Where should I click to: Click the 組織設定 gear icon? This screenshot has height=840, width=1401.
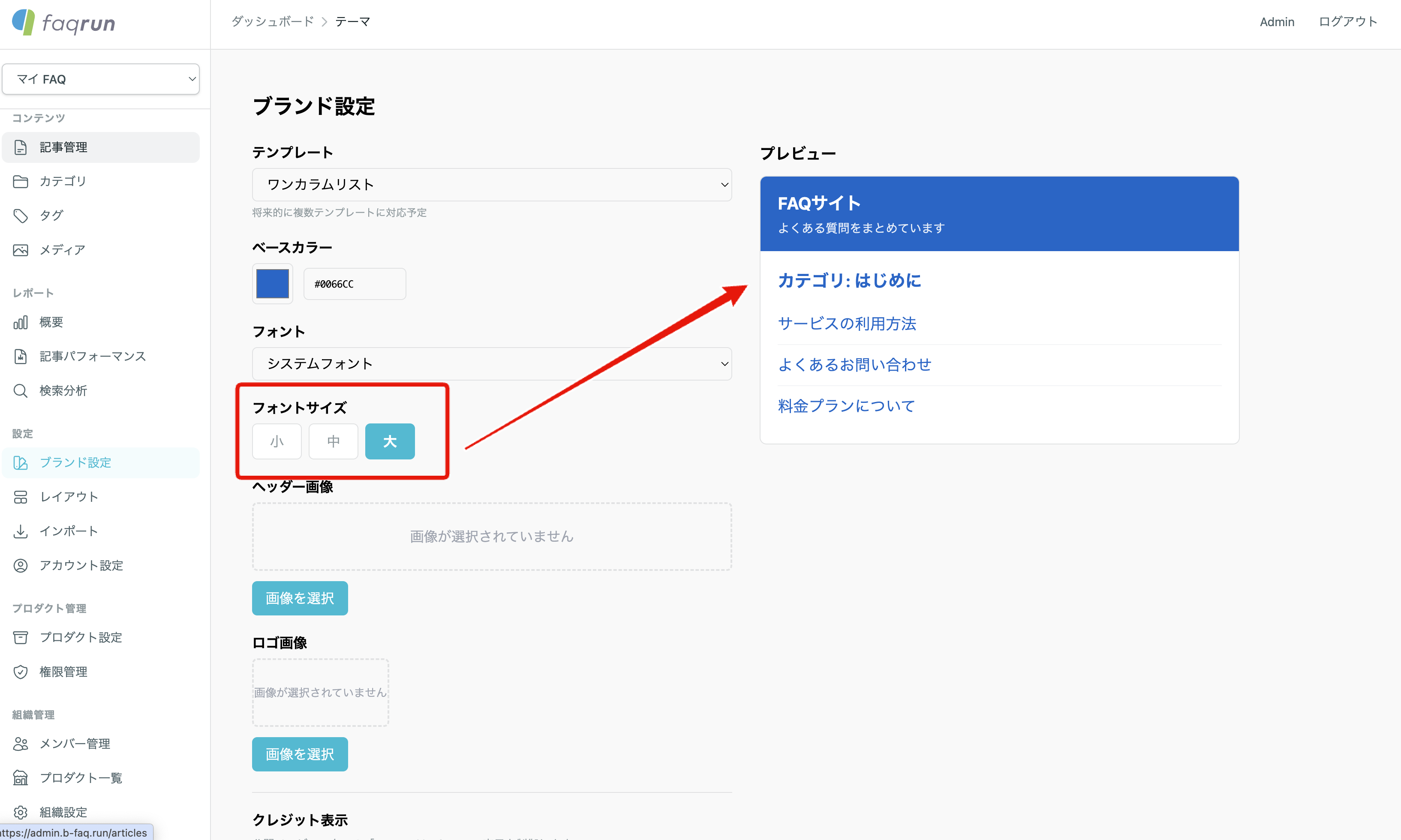(21, 813)
